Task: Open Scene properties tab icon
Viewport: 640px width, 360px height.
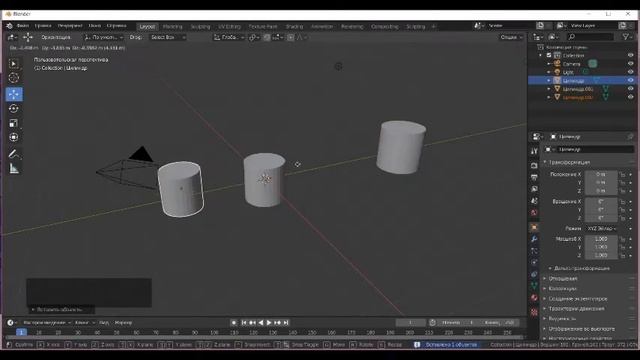Action: (x=534, y=201)
